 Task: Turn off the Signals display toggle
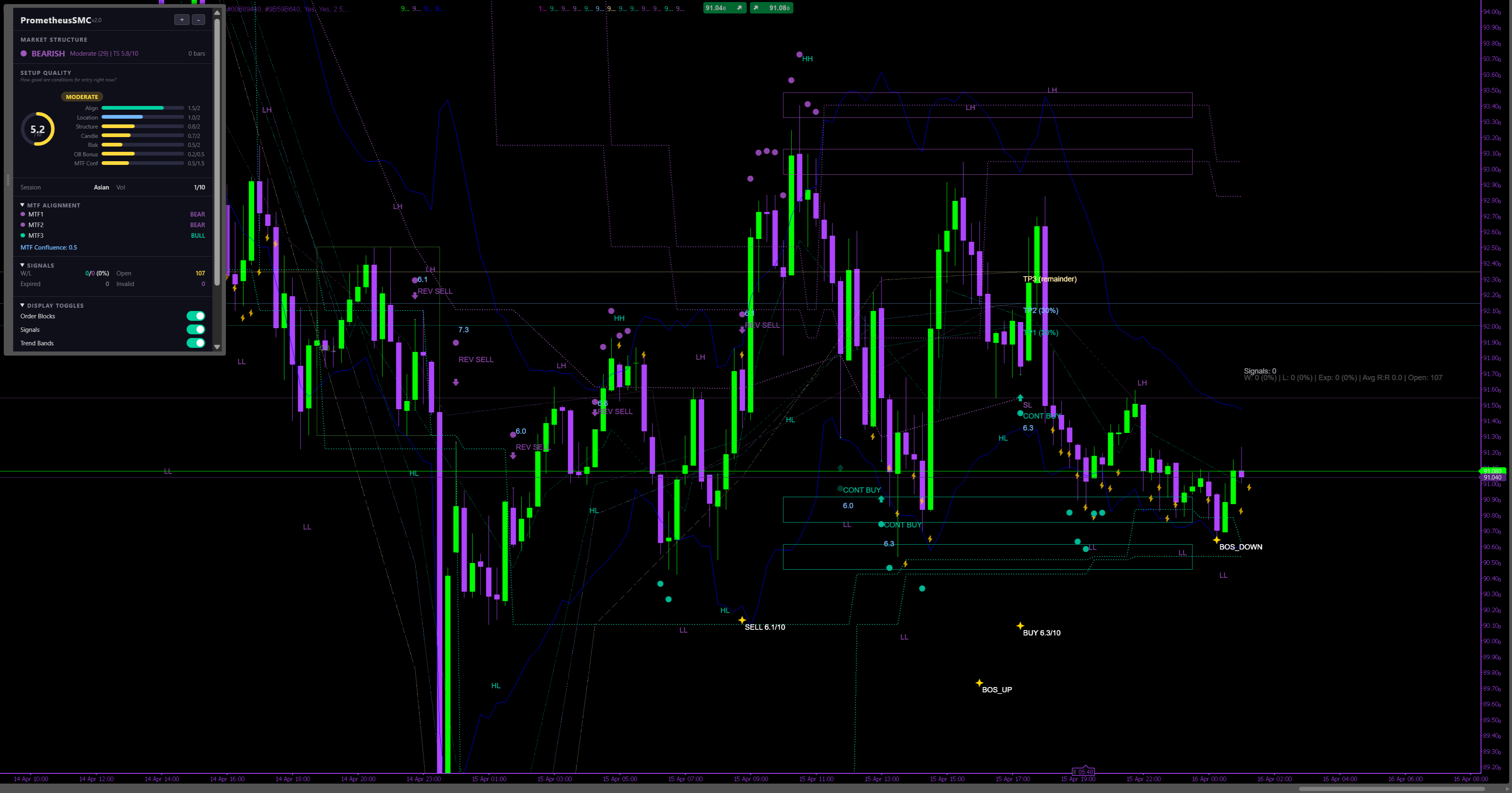point(196,329)
